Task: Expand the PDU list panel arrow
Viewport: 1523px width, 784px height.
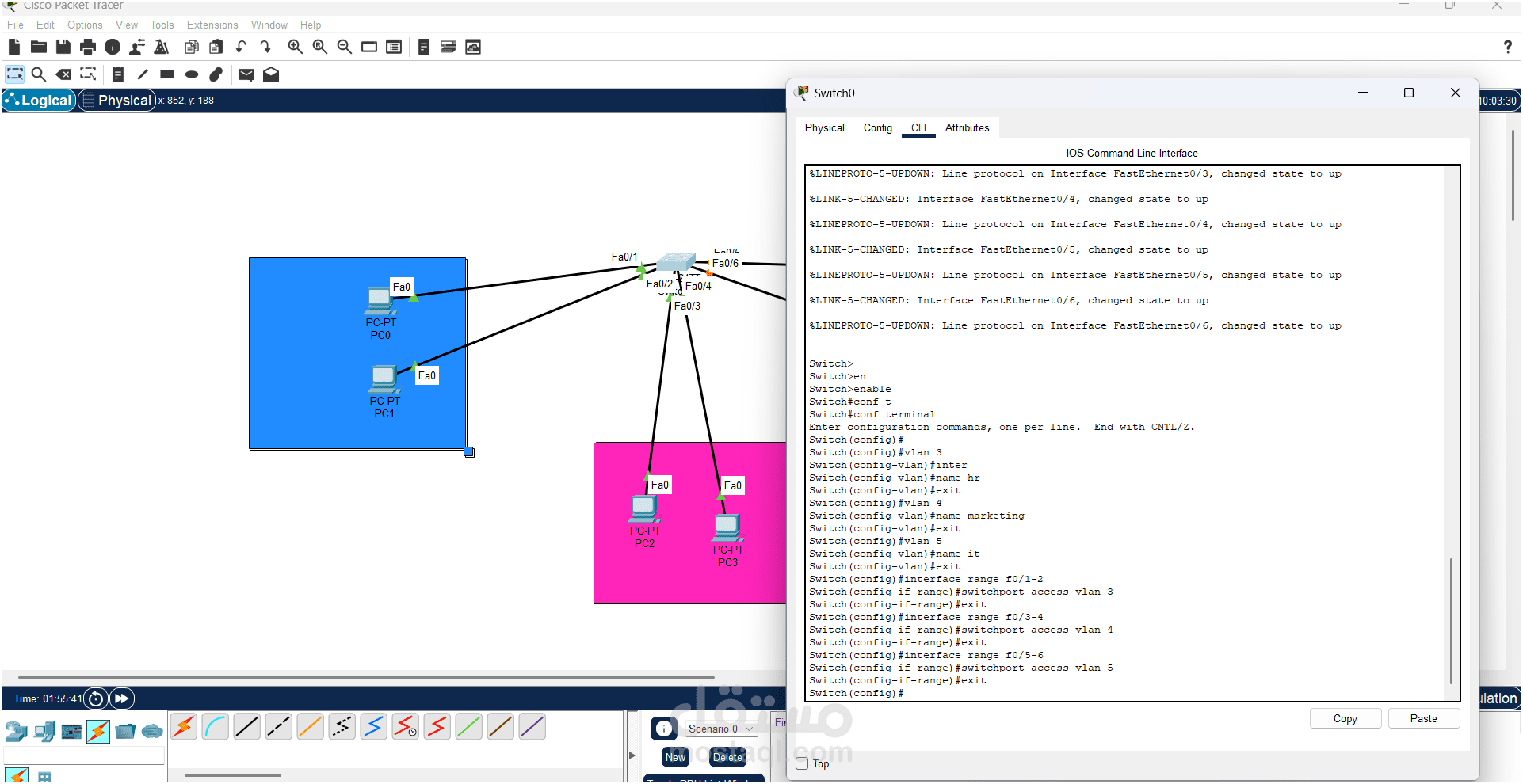Action: 632,755
